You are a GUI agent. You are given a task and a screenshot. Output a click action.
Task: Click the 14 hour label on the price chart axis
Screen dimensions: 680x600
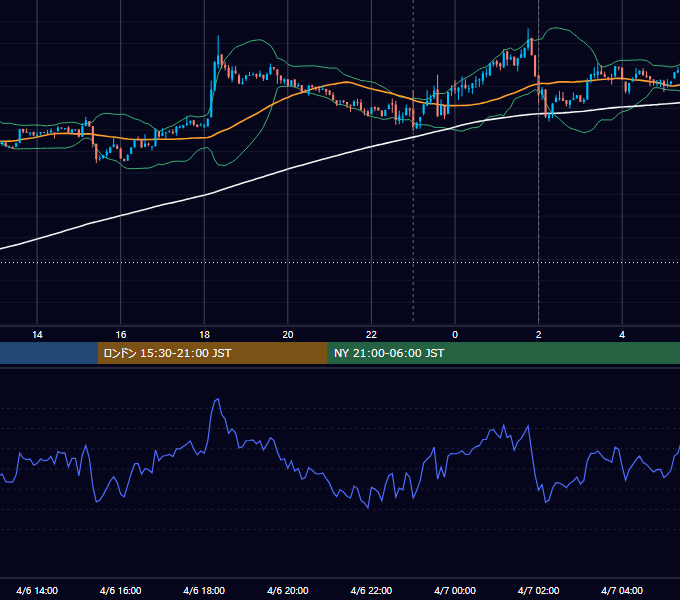(37, 335)
